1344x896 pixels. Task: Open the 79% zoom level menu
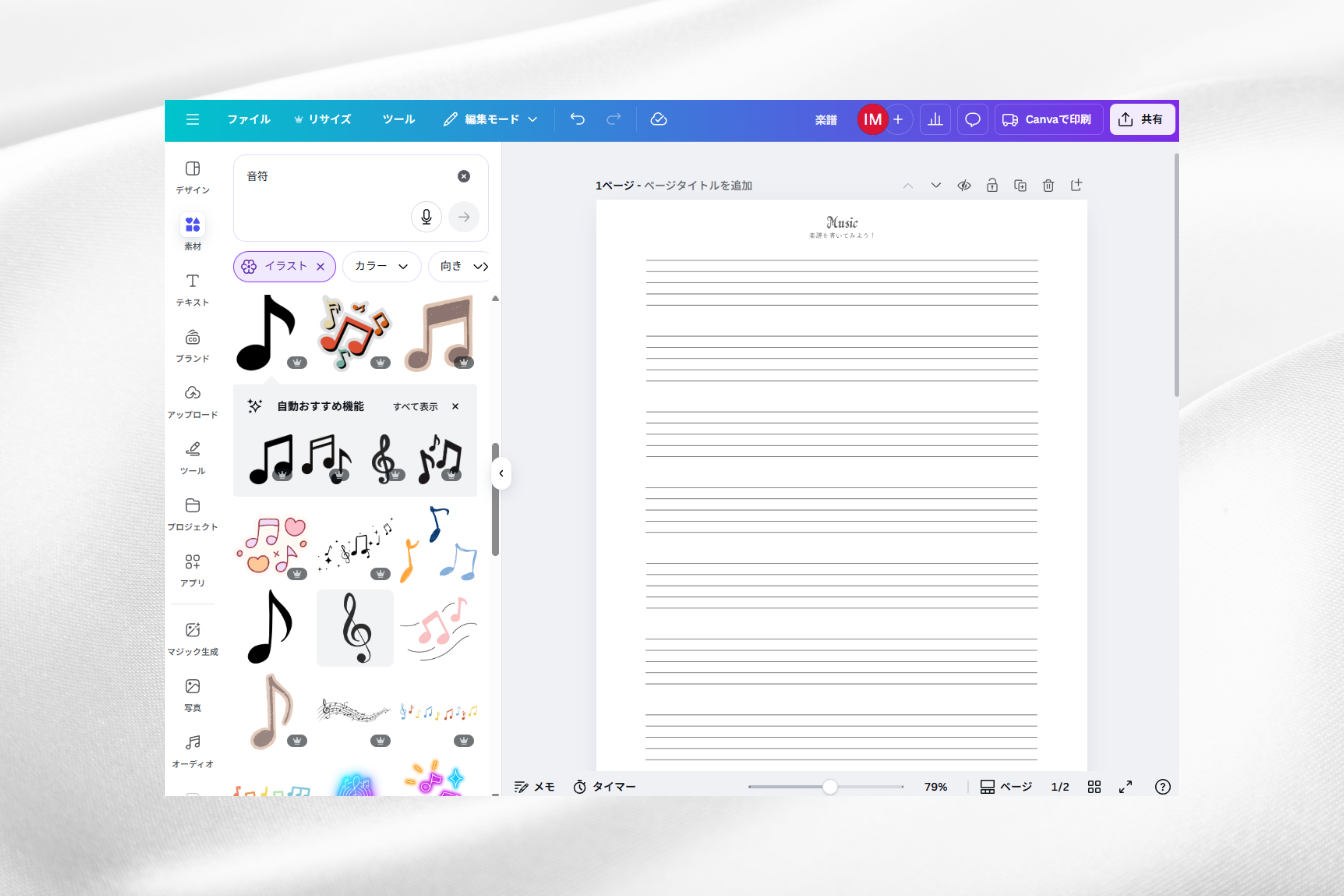click(935, 787)
